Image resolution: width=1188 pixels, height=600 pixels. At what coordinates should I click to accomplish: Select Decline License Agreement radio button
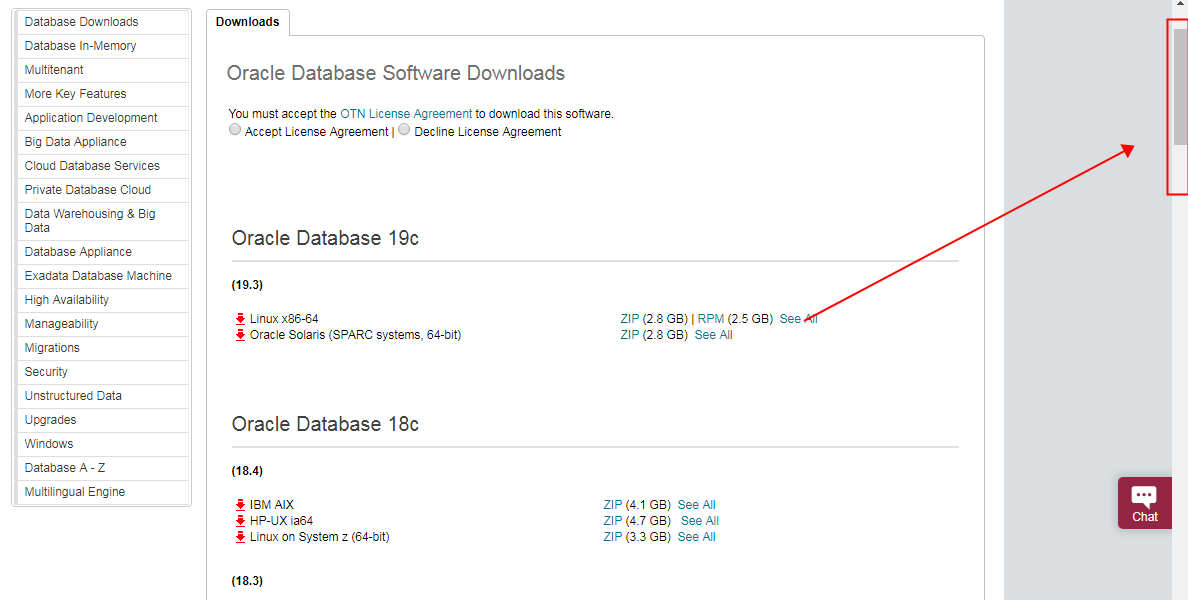(x=405, y=130)
